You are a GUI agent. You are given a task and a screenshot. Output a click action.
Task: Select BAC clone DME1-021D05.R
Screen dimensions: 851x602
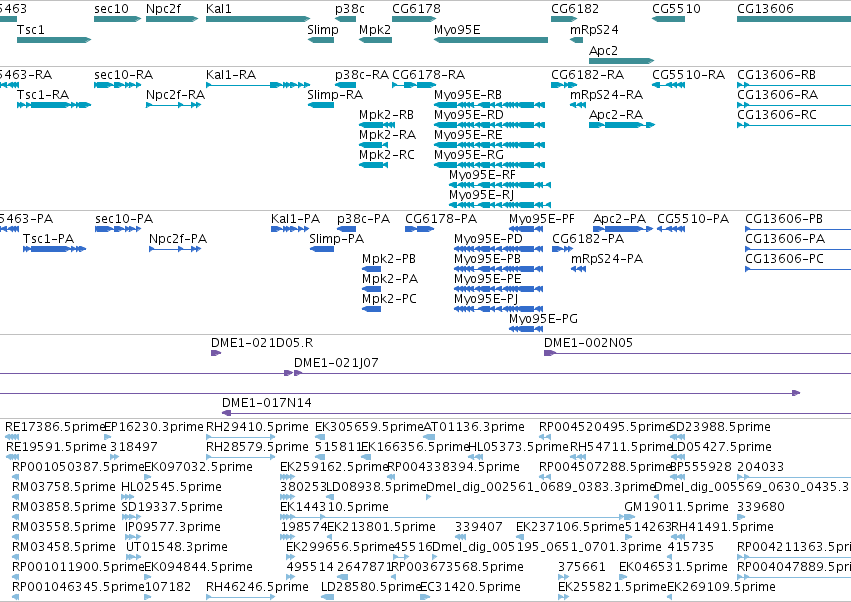coord(216,353)
